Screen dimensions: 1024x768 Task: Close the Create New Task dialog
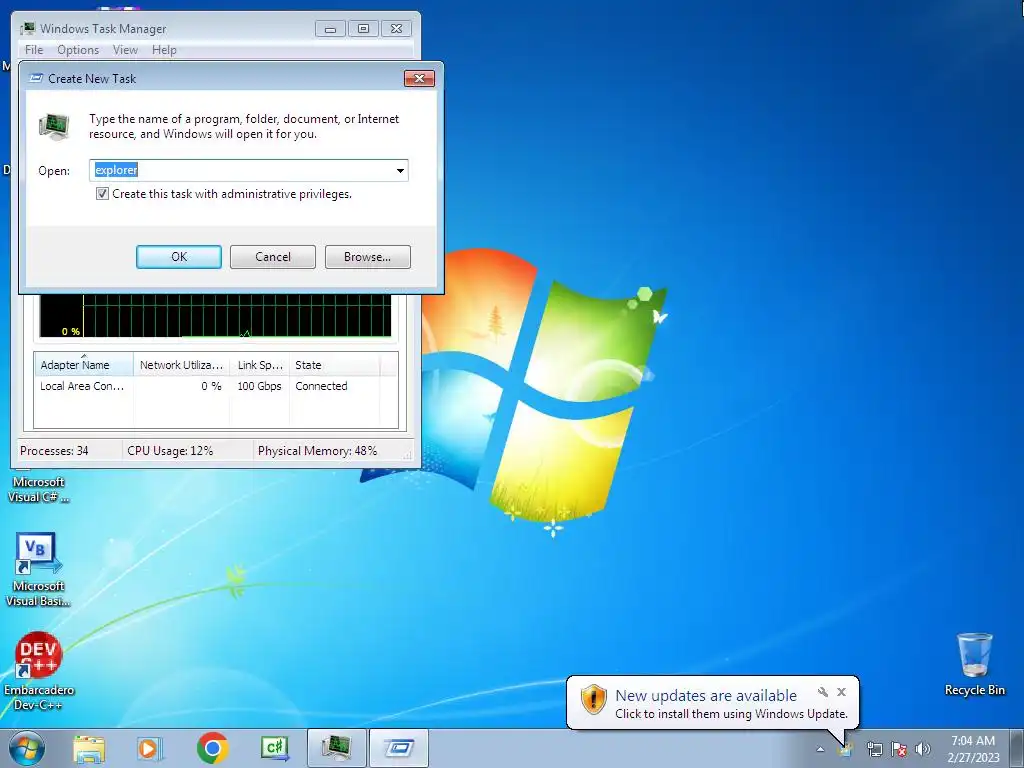click(x=419, y=78)
